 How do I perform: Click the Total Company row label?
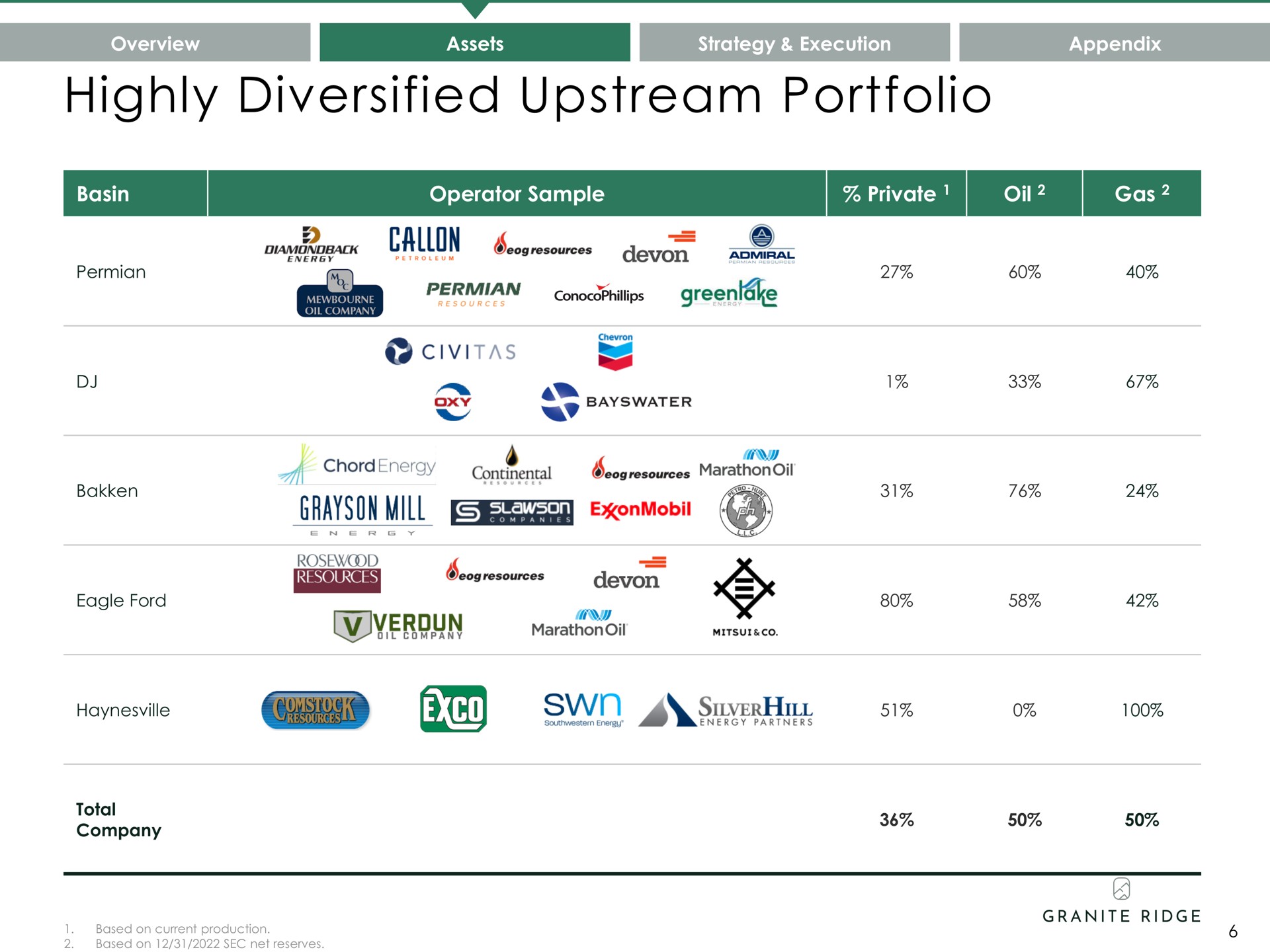(x=118, y=820)
